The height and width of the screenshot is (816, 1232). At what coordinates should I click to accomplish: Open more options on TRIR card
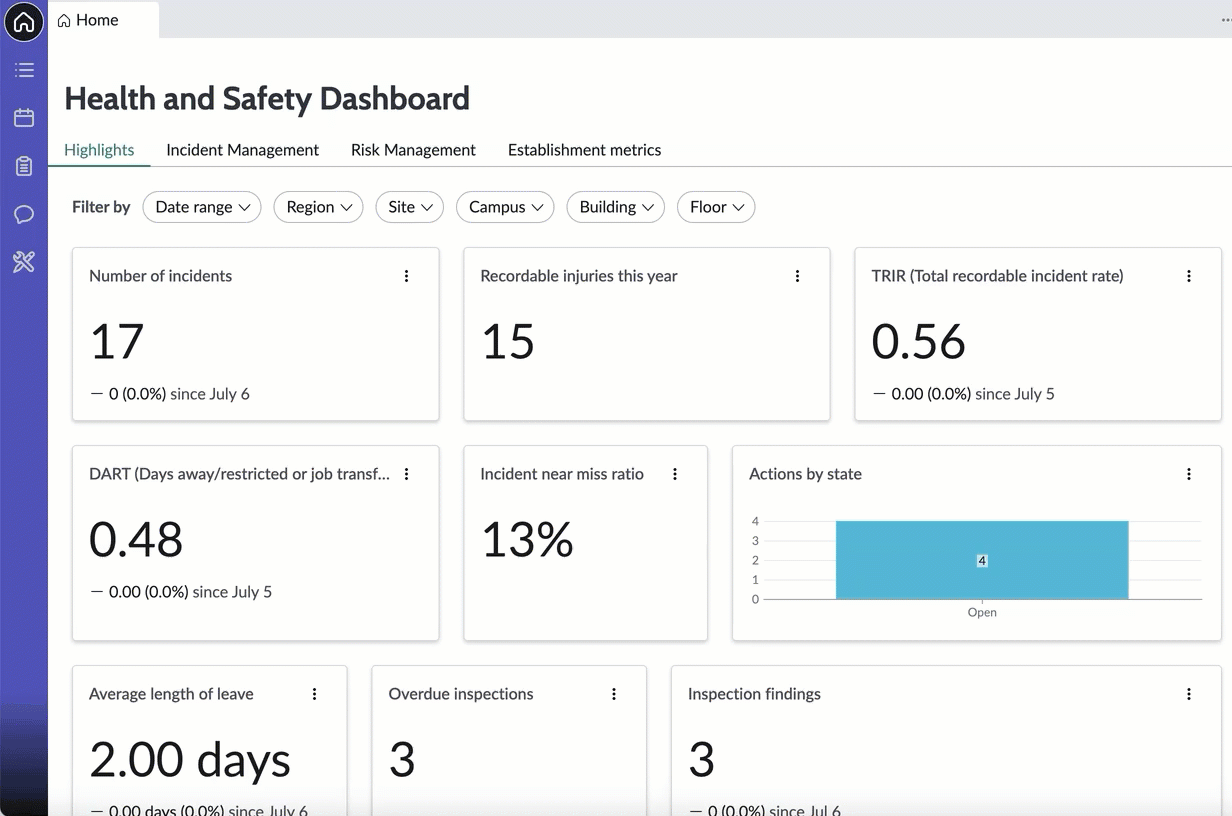[x=1188, y=276]
